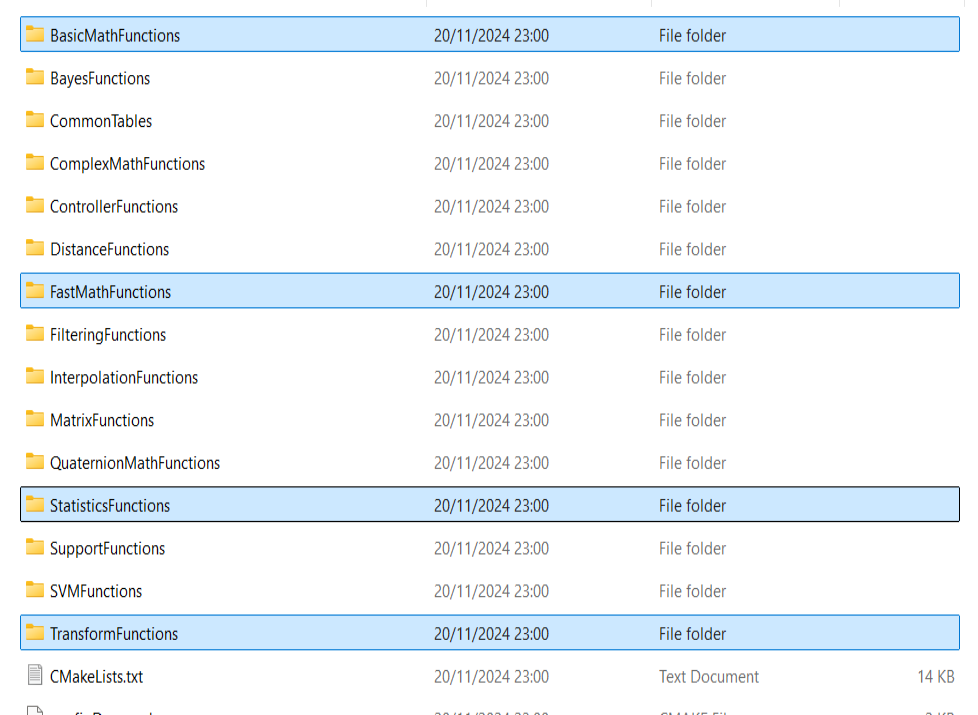Click the 14 KB size of CMakeLists.txt

pos(935,677)
